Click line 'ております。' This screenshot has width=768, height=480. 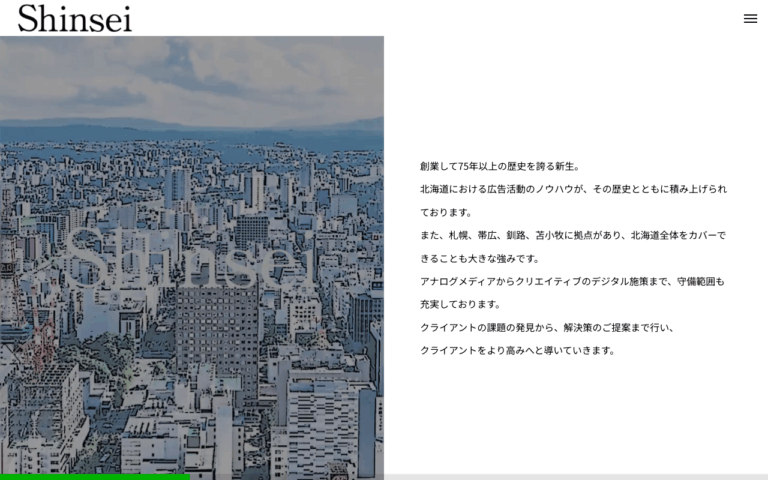pos(446,213)
